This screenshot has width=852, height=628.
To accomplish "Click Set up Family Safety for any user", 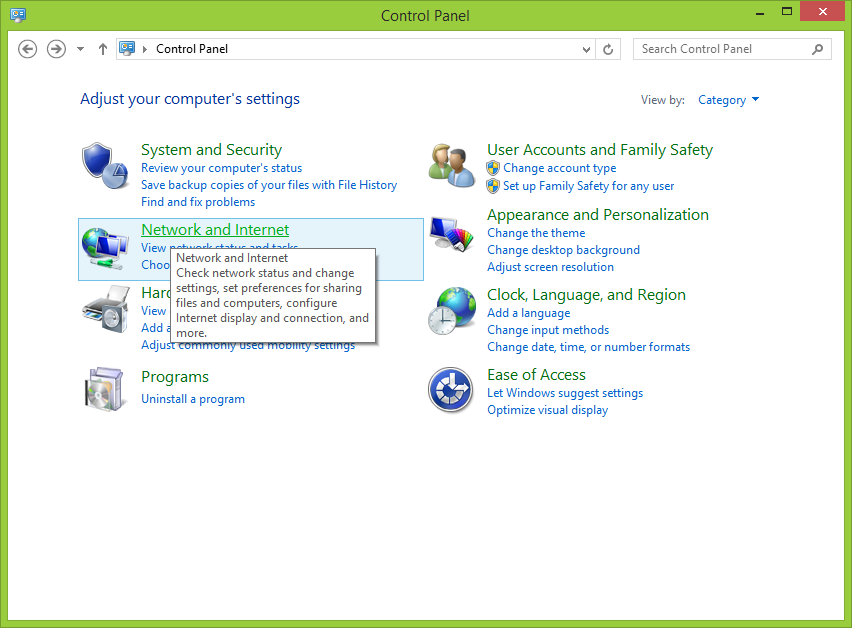I will 588,186.
